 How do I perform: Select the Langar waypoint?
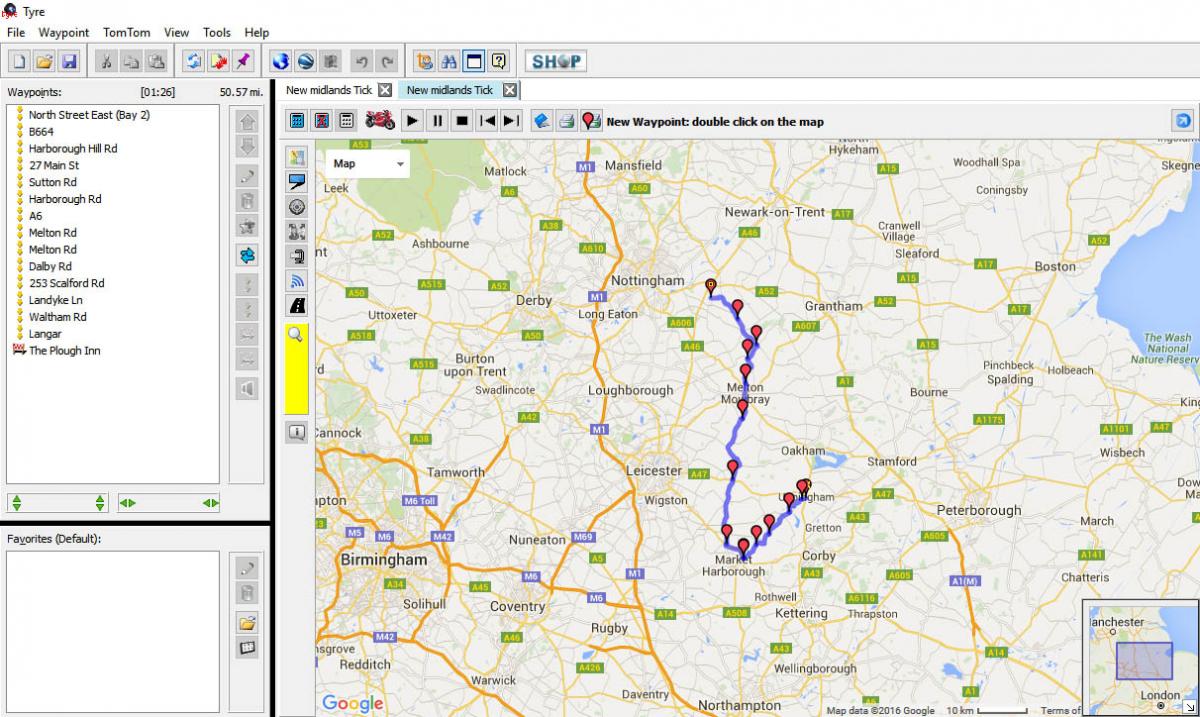tap(45, 334)
